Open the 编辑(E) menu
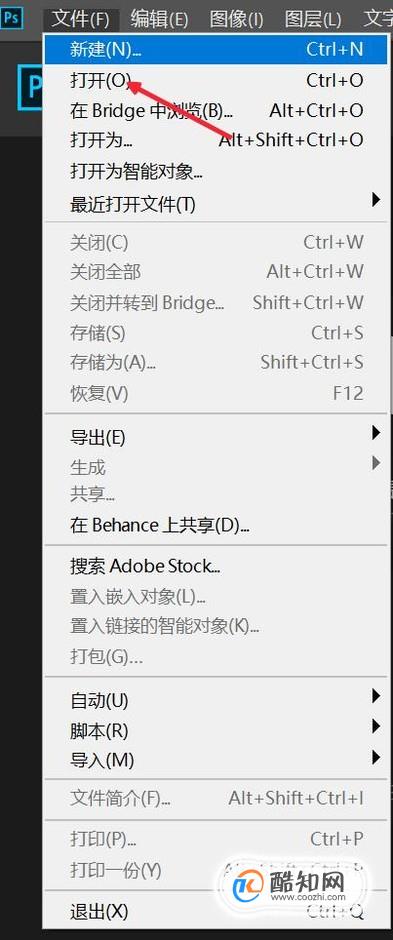Screen dimensions: 393x940 159,19
